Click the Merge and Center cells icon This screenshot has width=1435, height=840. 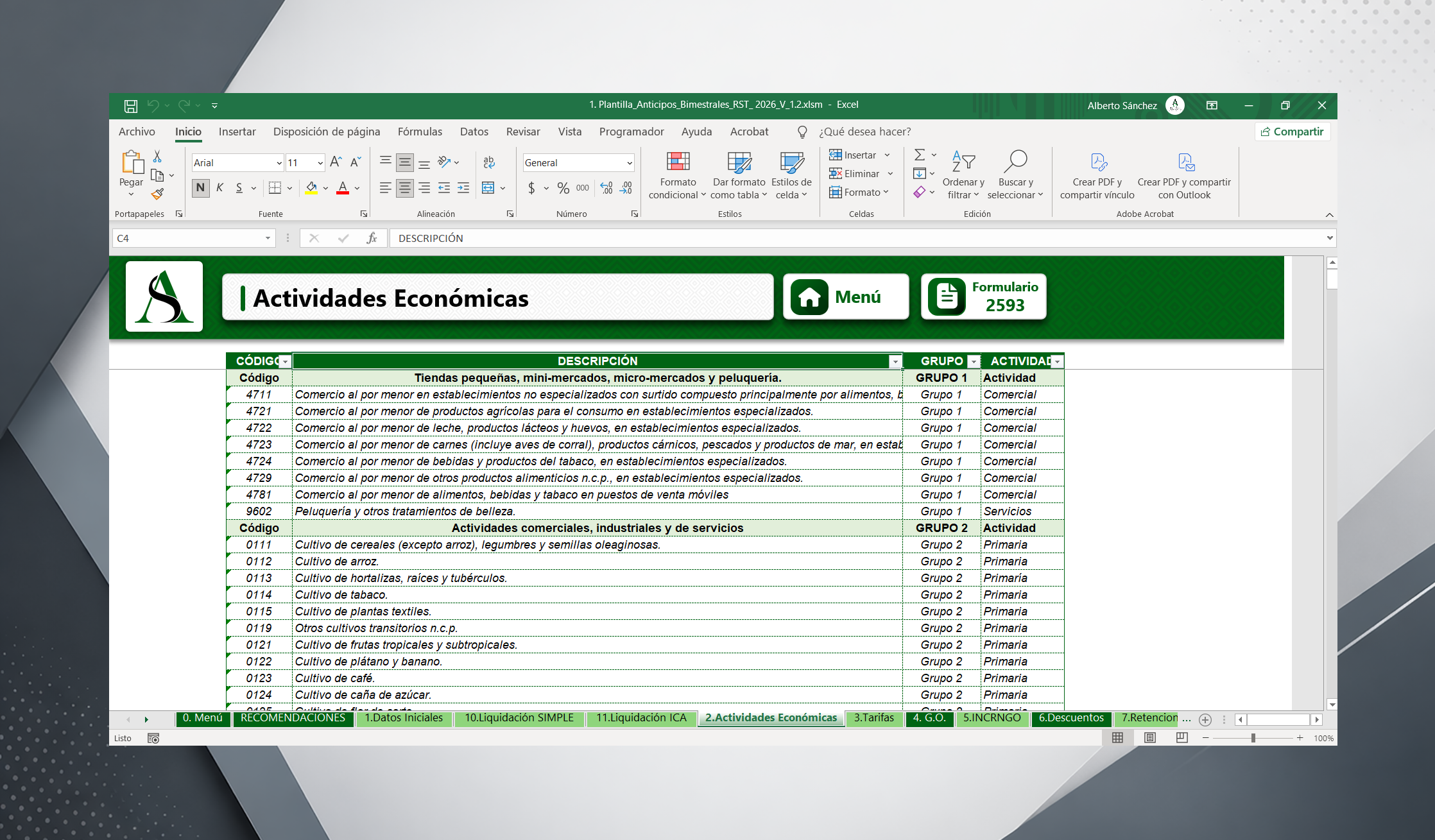[x=488, y=188]
